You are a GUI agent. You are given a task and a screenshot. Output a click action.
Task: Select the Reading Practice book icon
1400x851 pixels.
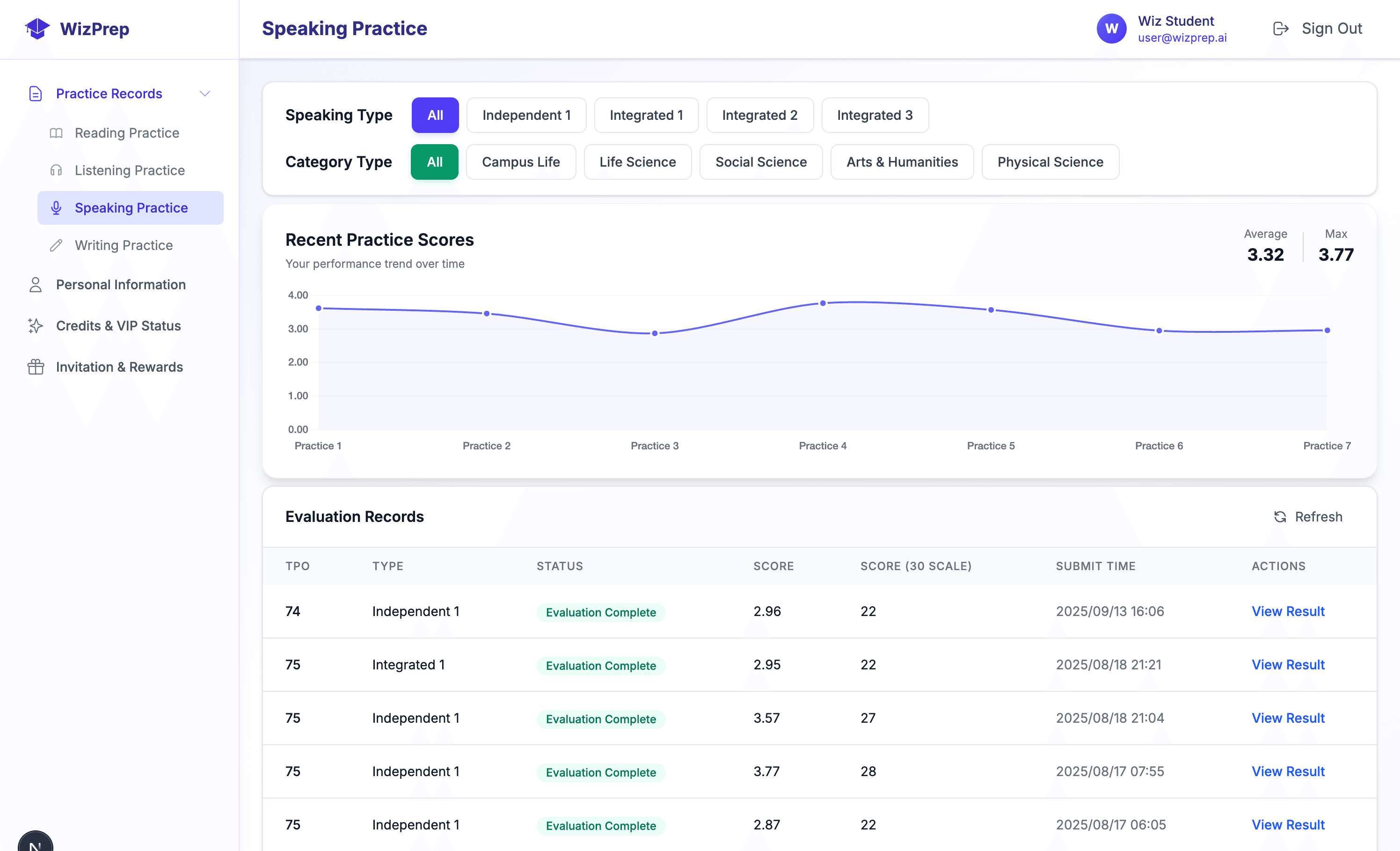coord(56,132)
